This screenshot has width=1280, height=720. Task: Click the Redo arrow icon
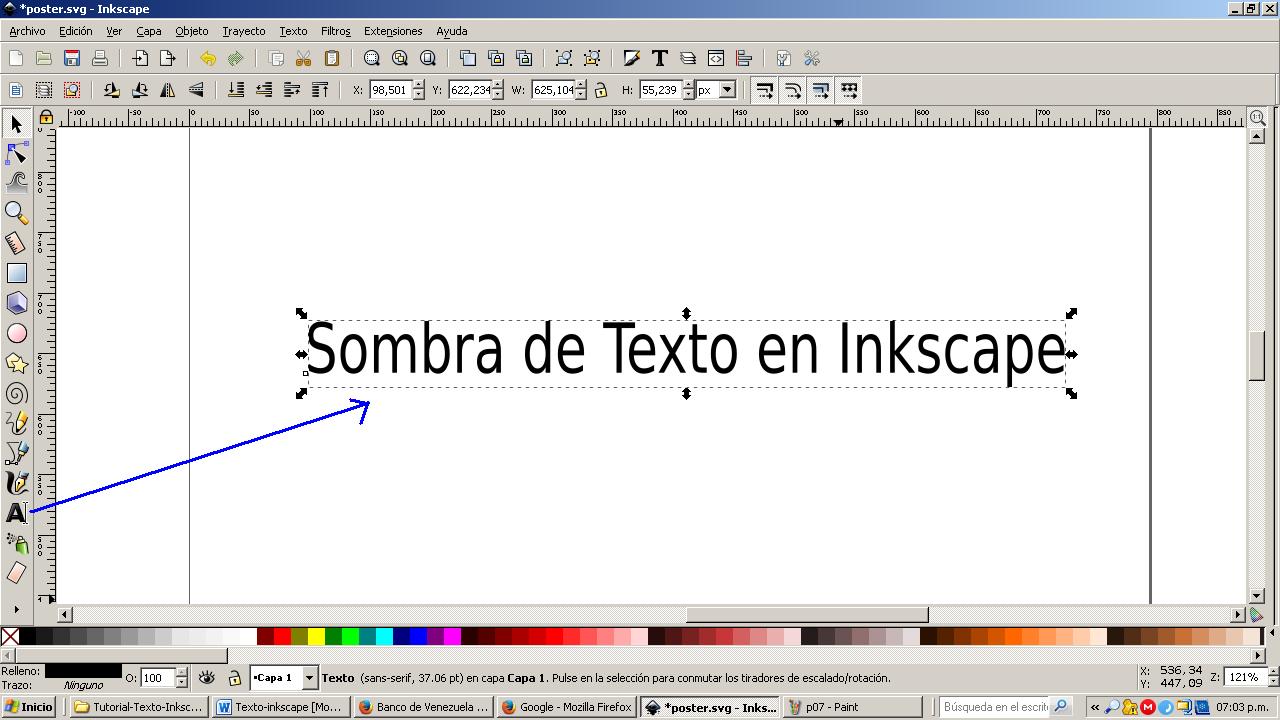point(236,58)
